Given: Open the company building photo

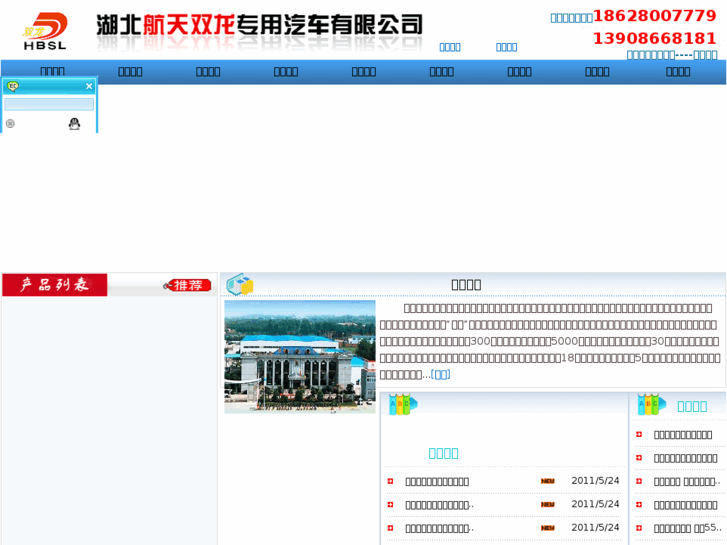Looking at the screenshot, I should pos(300,357).
